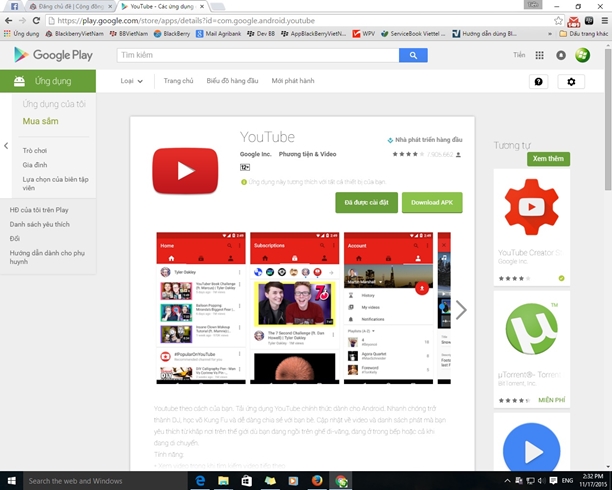Open File Explorer from taskbar
This screenshot has width=612, height=490.
click(x=223, y=481)
